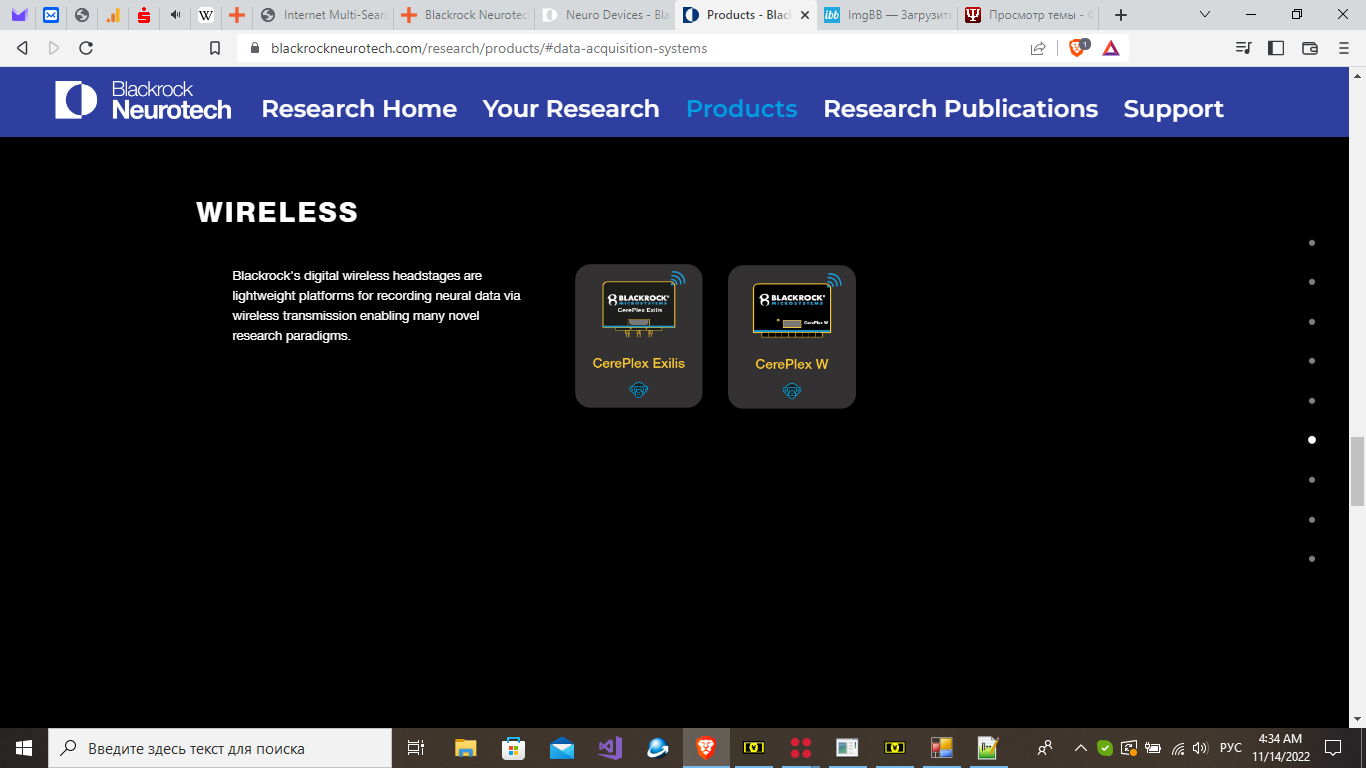Open Visual Studio from taskbar
The height and width of the screenshot is (768, 1366).
point(610,748)
